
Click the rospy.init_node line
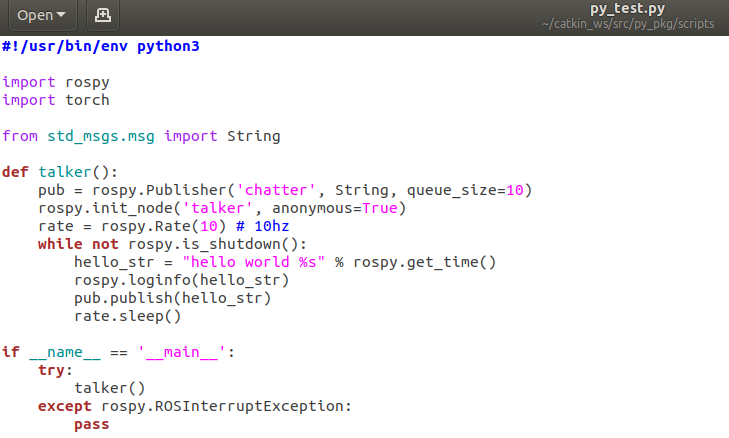click(222, 208)
